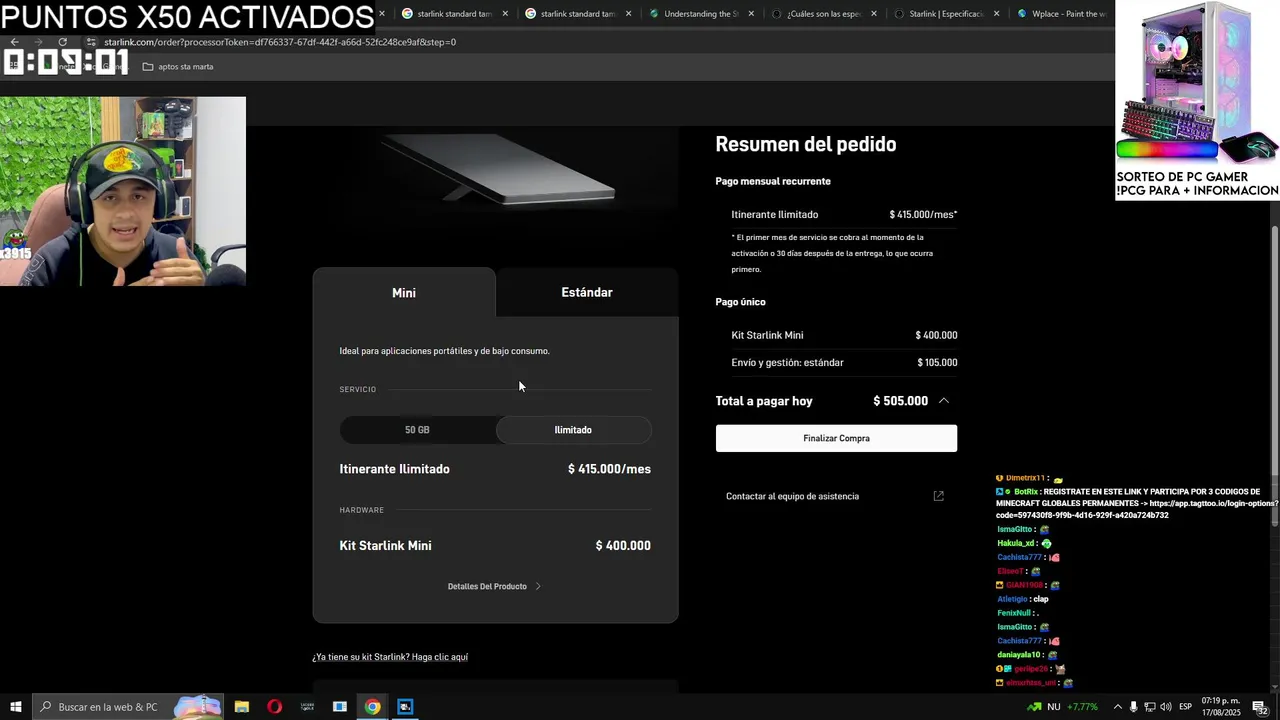Click the 'Detalles Del Producto' link text
The image size is (1280, 720).
pyautogui.click(x=487, y=587)
